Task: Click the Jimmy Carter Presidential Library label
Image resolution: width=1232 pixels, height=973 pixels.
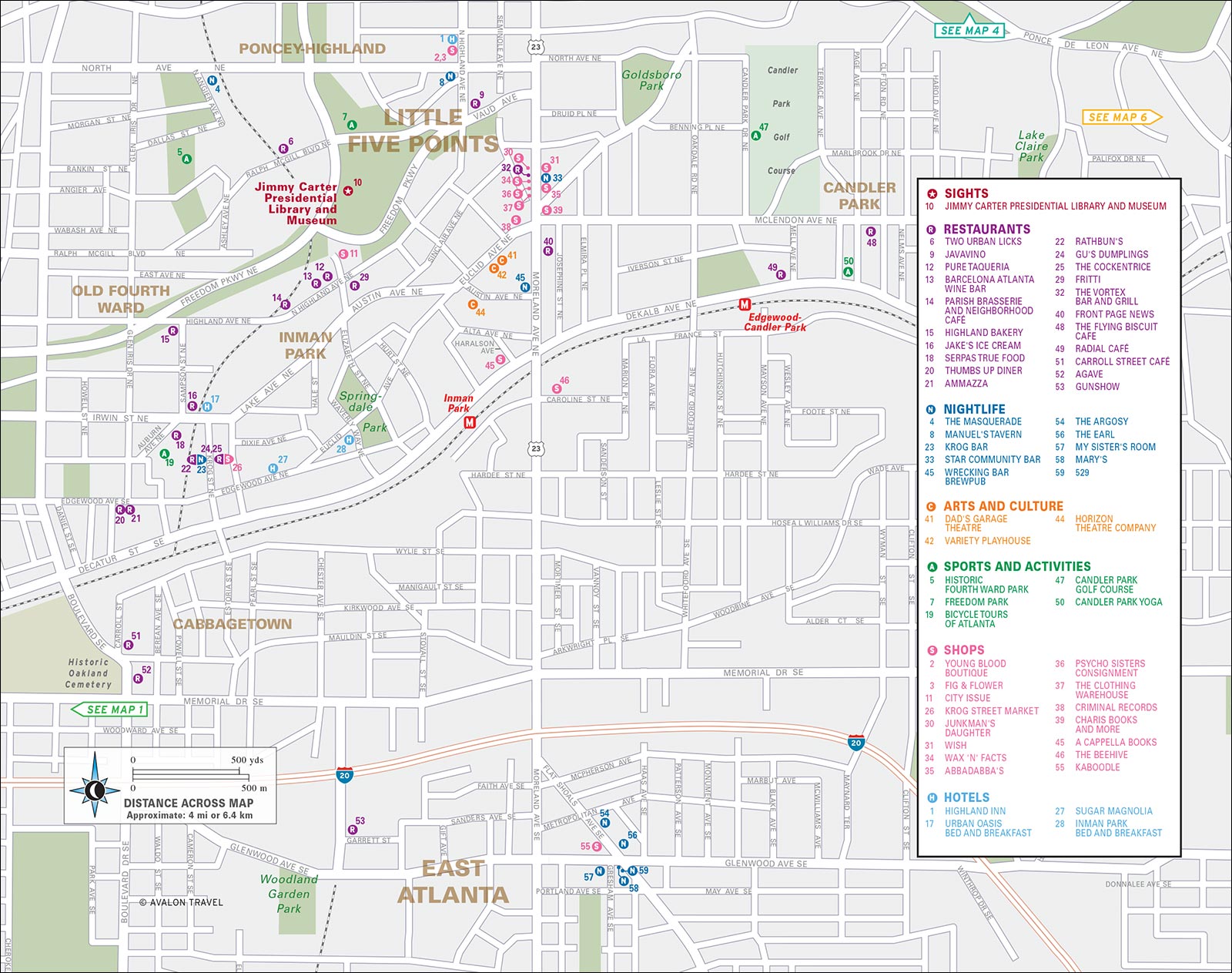Action: click(x=296, y=203)
